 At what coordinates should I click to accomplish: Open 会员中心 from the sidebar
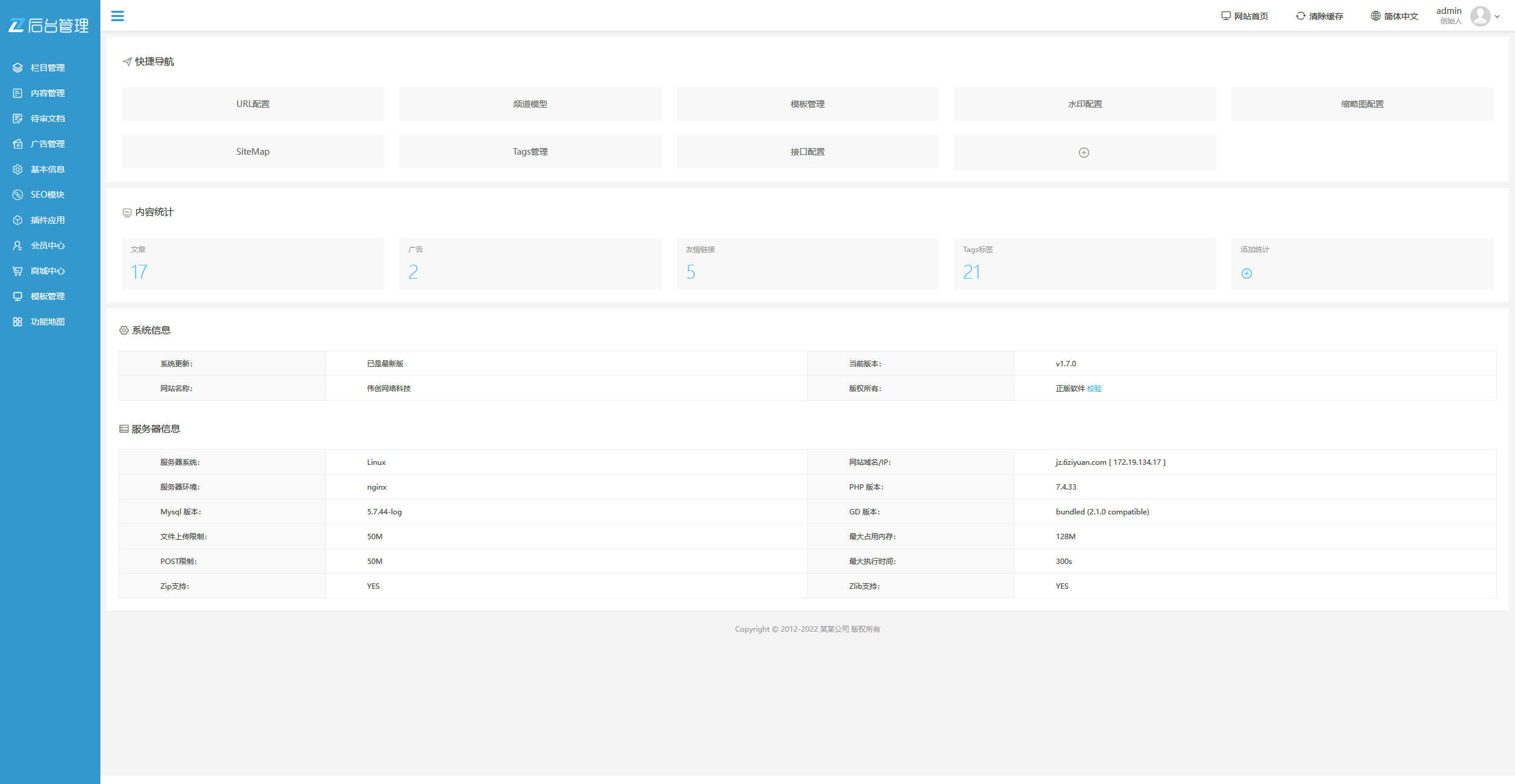coord(47,245)
